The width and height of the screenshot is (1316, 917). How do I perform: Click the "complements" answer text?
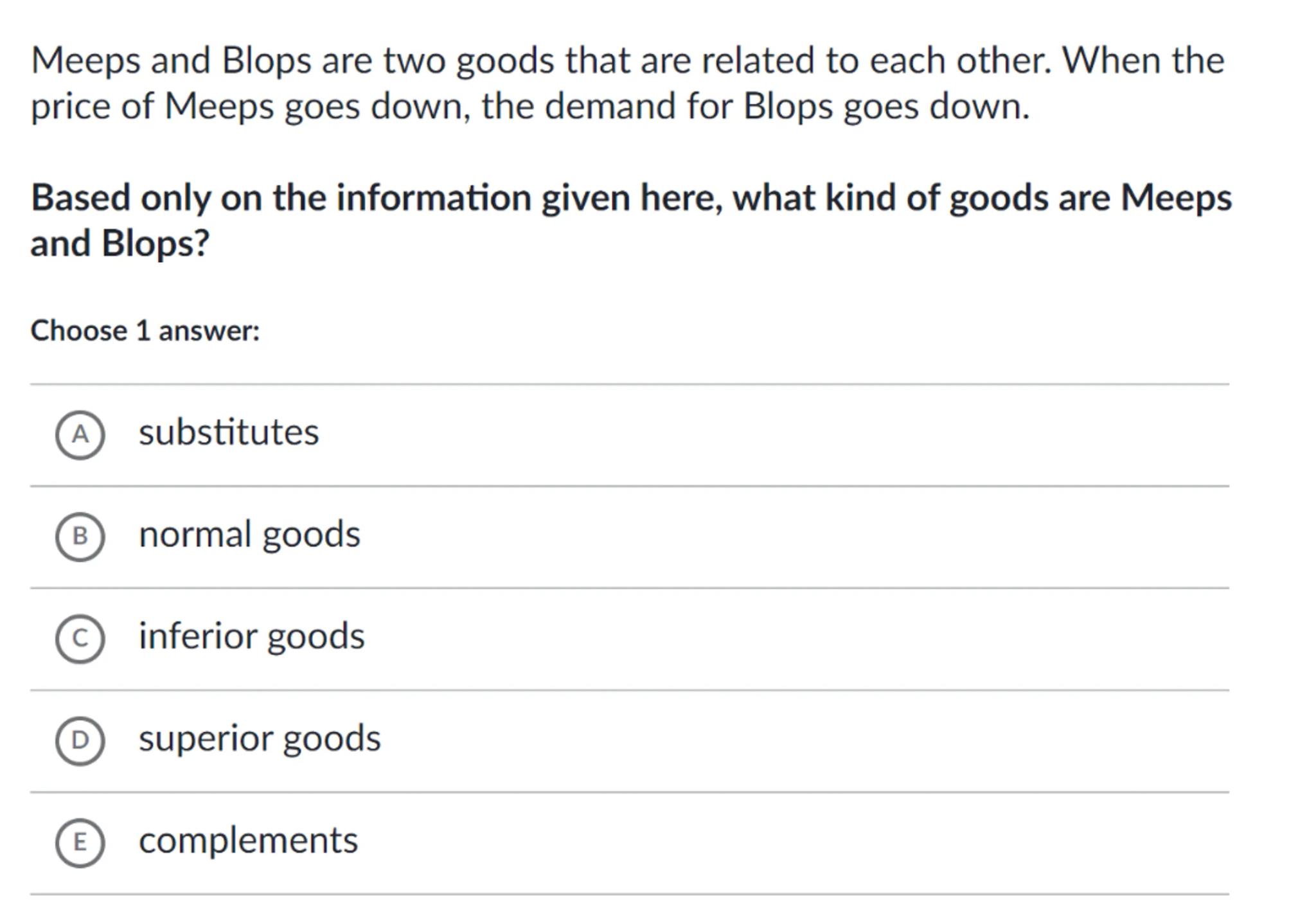[x=248, y=841]
